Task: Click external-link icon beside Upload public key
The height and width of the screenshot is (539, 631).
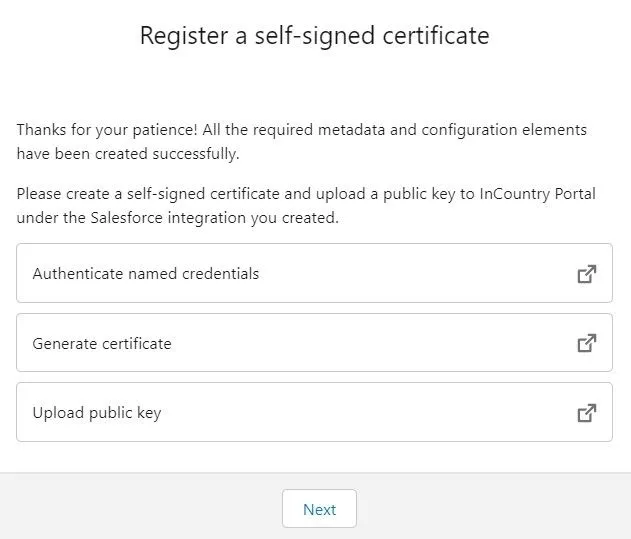Action: point(587,413)
